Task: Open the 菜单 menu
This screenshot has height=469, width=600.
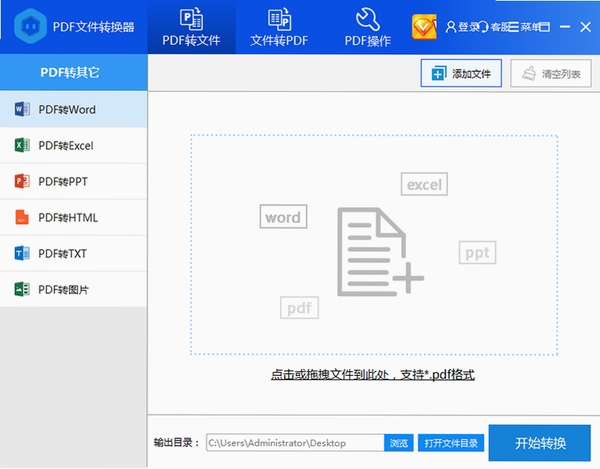Action: pyautogui.click(x=524, y=27)
